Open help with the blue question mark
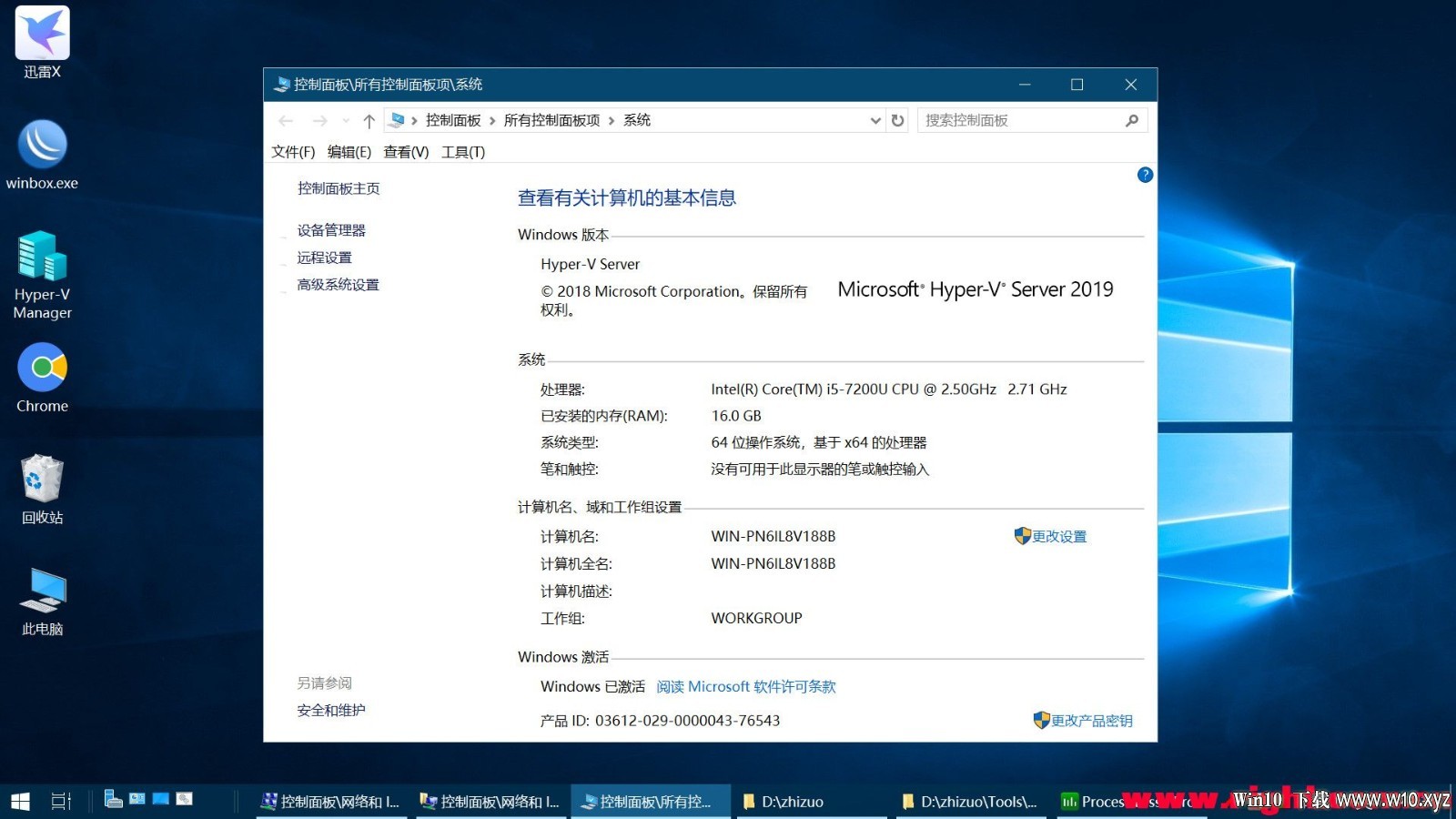 (x=1145, y=175)
